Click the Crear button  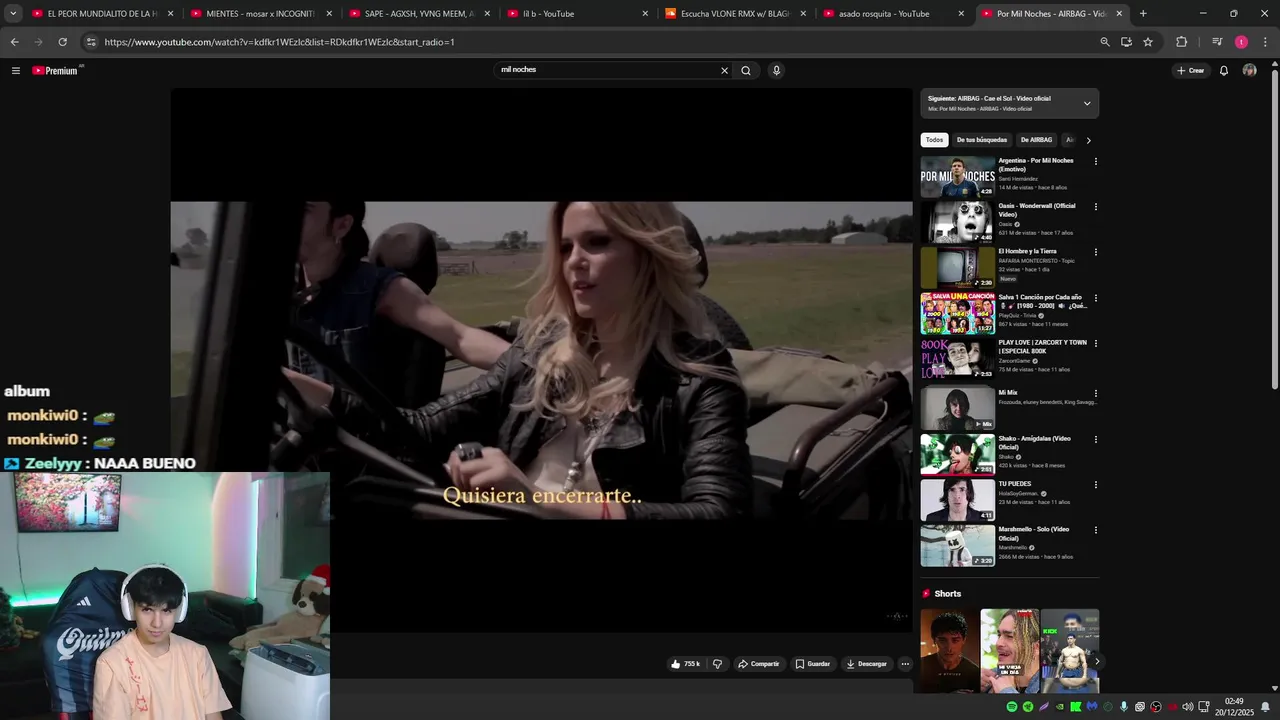click(1190, 70)
